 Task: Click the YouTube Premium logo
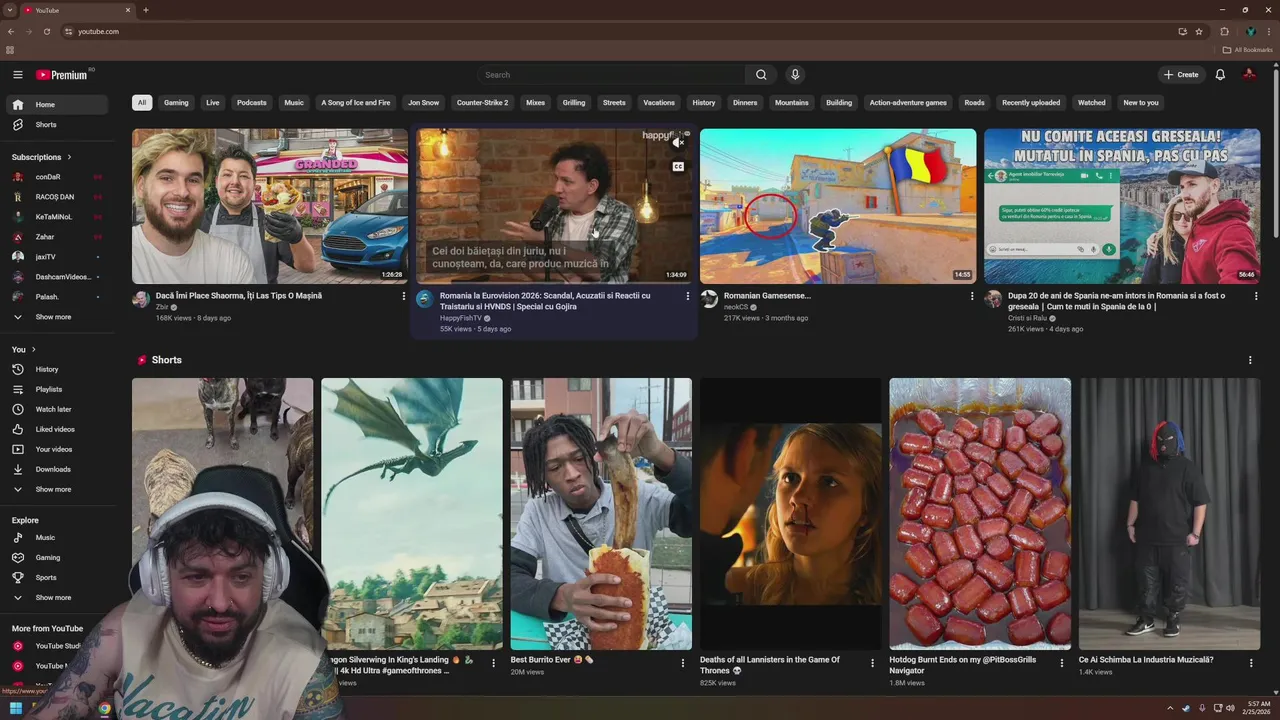click(x=63, y=75)
